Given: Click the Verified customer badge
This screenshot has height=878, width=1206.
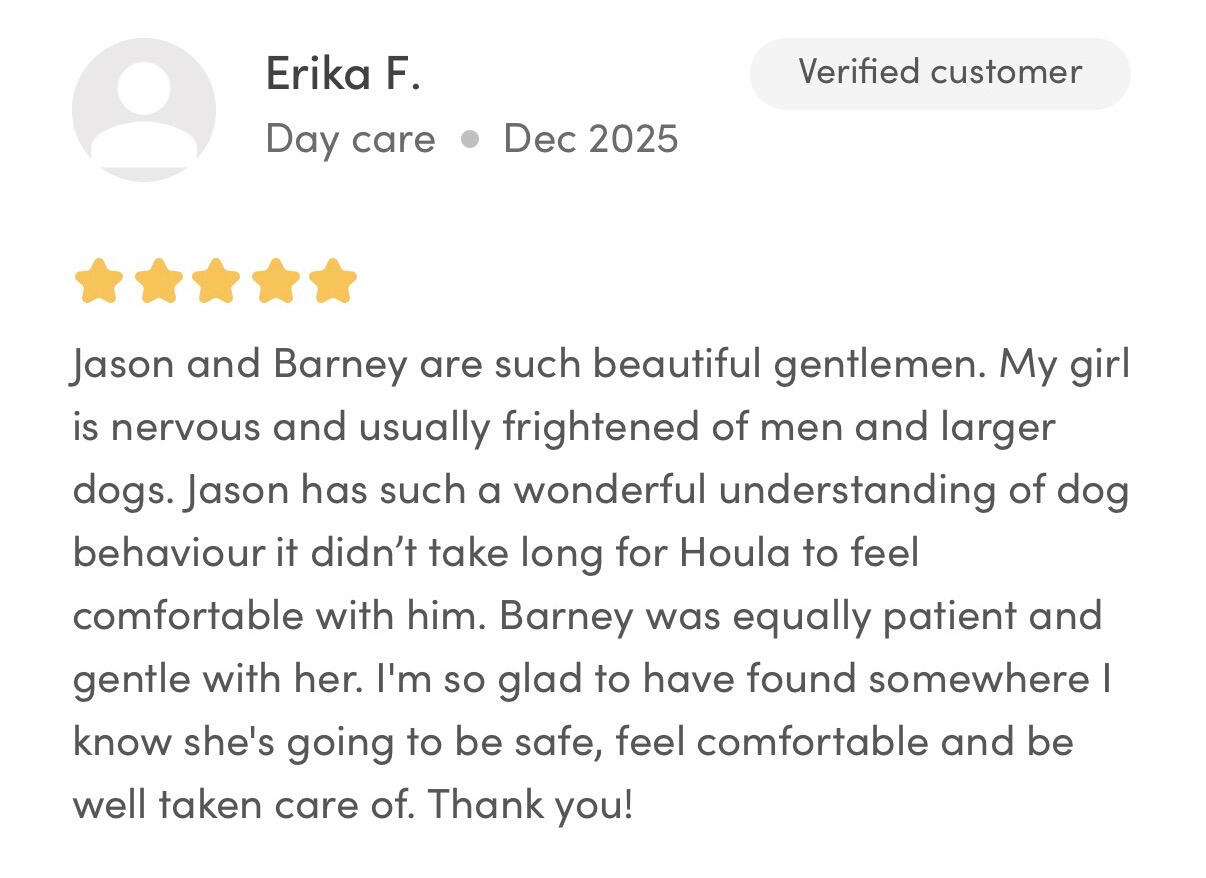Looking at the screenshot, I should tap(939, 73).
